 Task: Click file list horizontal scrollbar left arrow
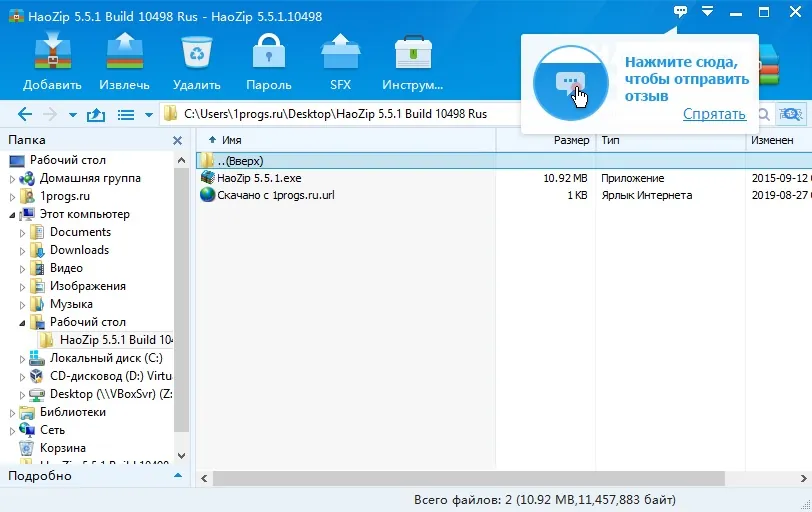click(x=205, y=478)
